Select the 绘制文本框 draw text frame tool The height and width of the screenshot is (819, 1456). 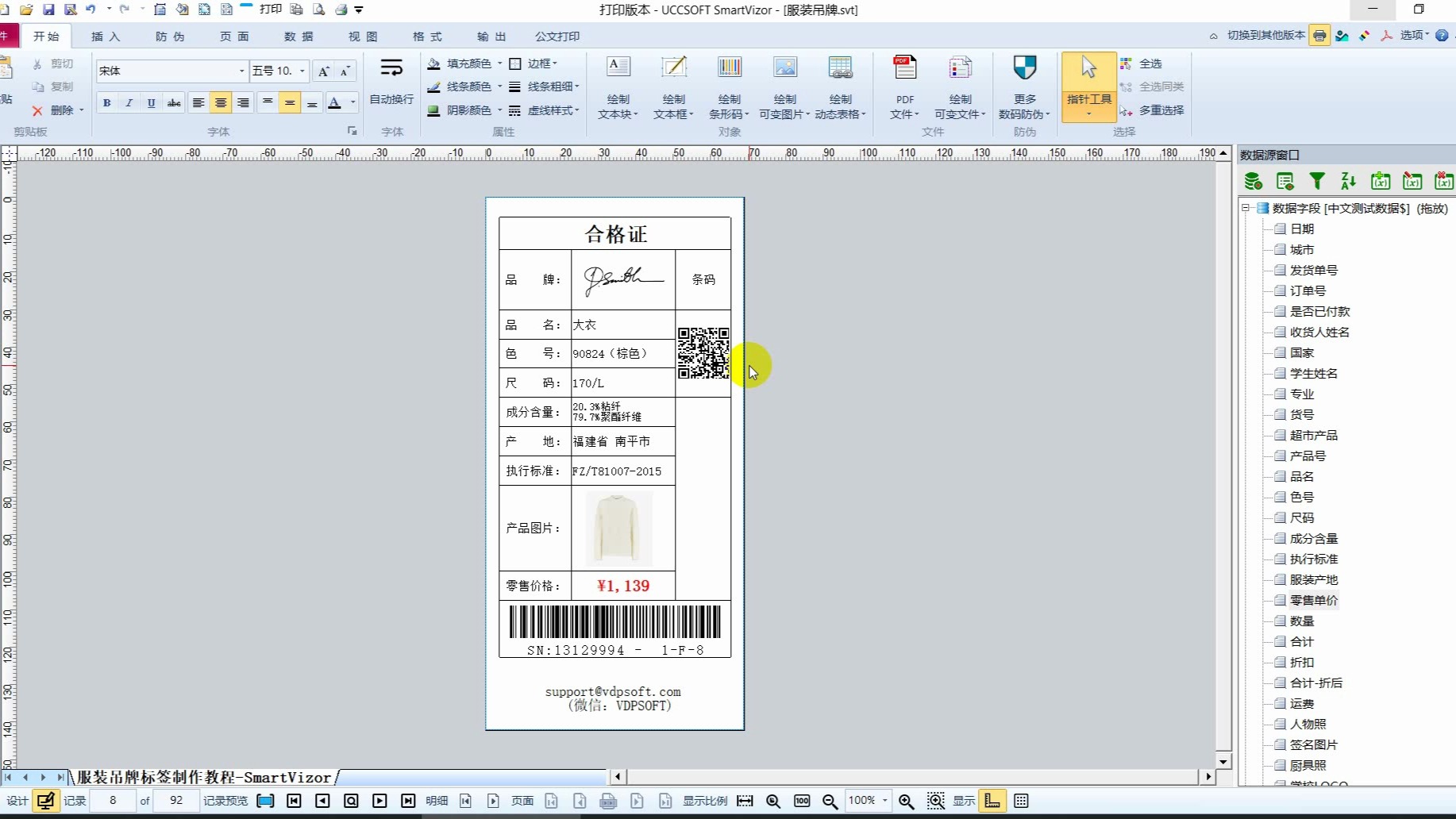[674, 87]
